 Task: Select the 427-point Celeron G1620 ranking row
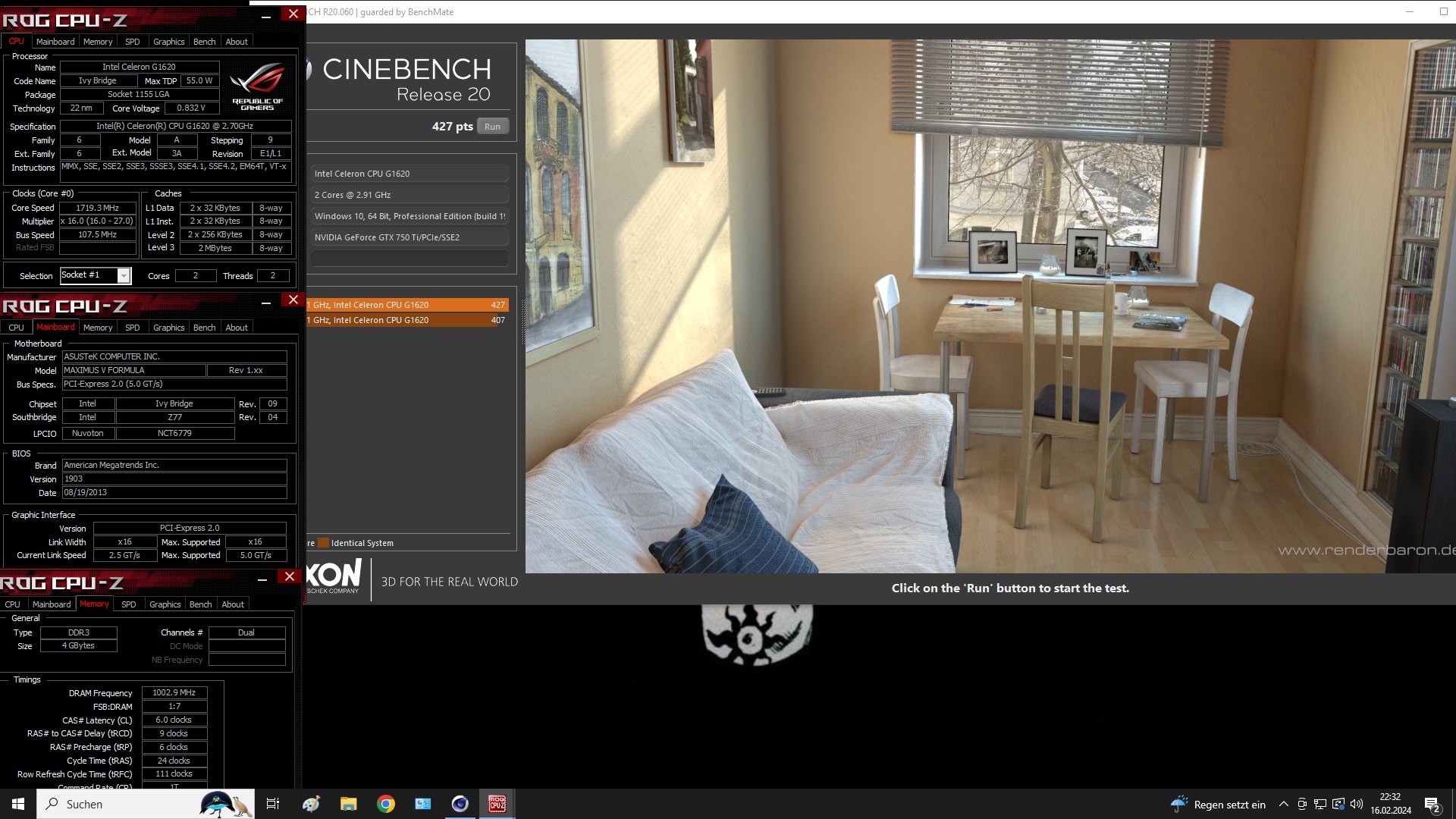pos(407,305)
